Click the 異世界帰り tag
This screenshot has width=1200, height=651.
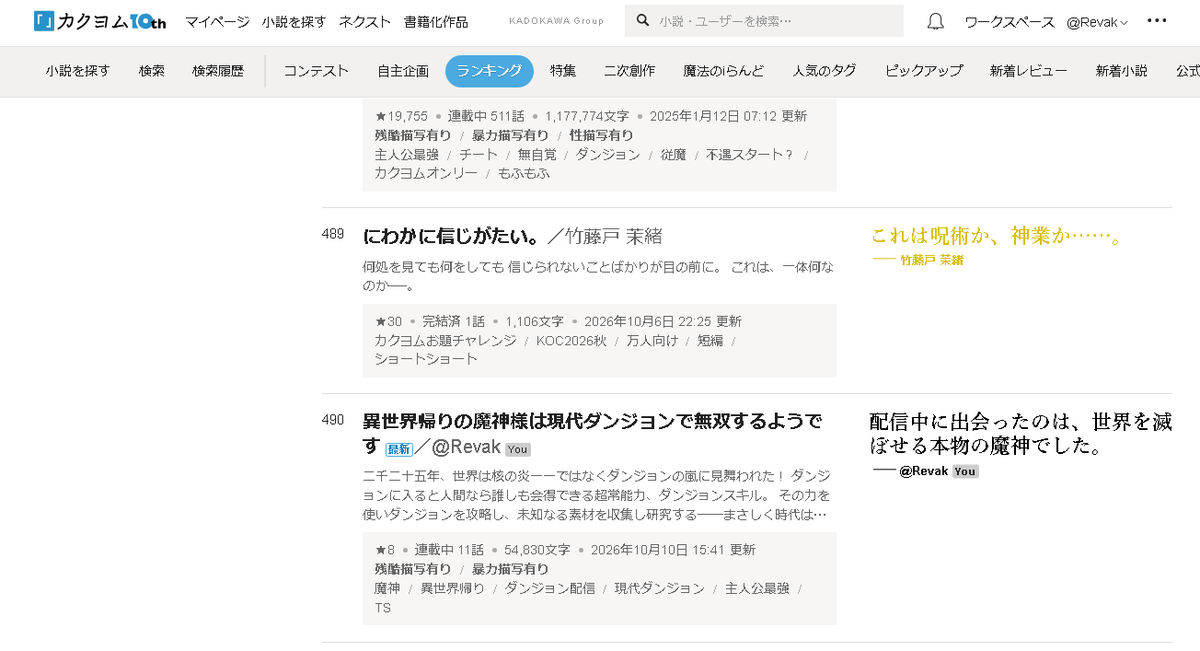coord(452,588)
